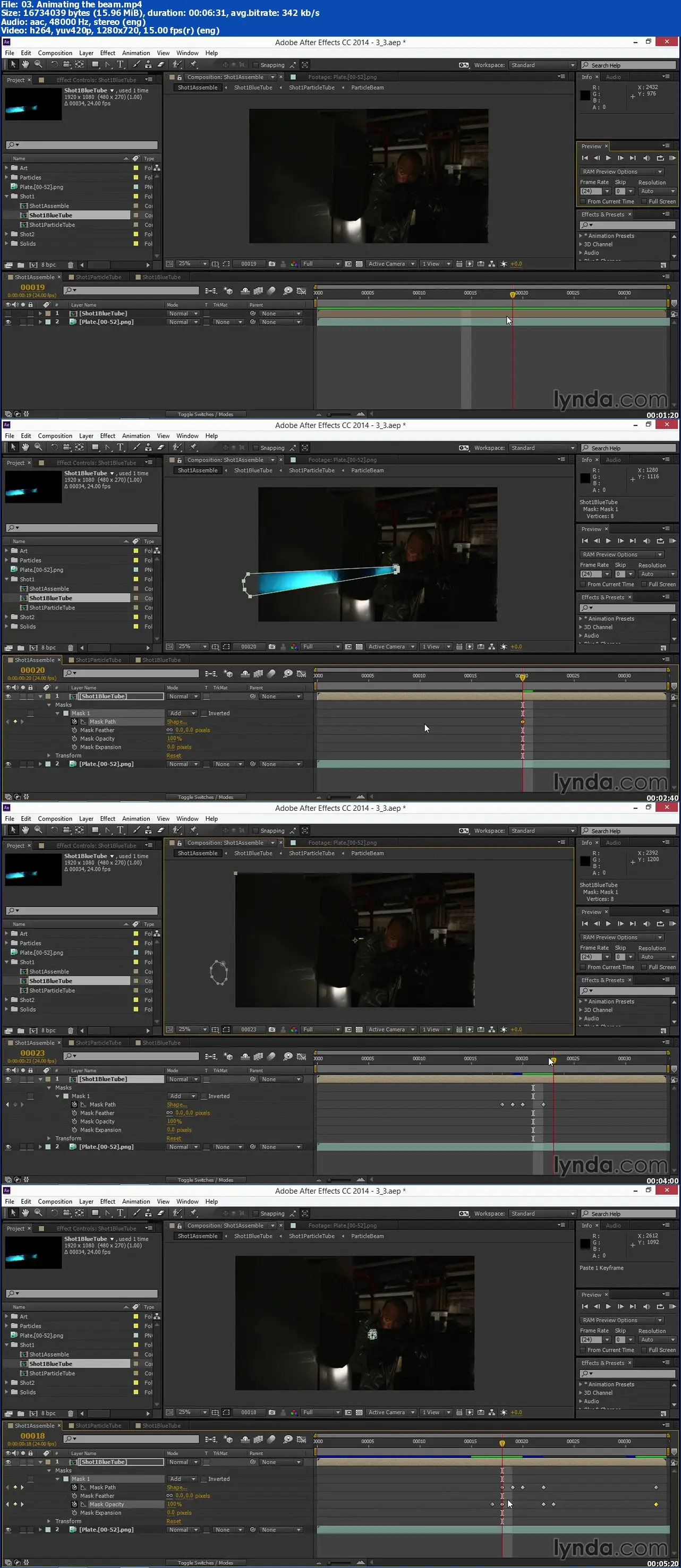Screen dimensions: 681x1568
Task: Open Active Camera dropdown in 00:02:40 viewer
Action: pos(391,647)
